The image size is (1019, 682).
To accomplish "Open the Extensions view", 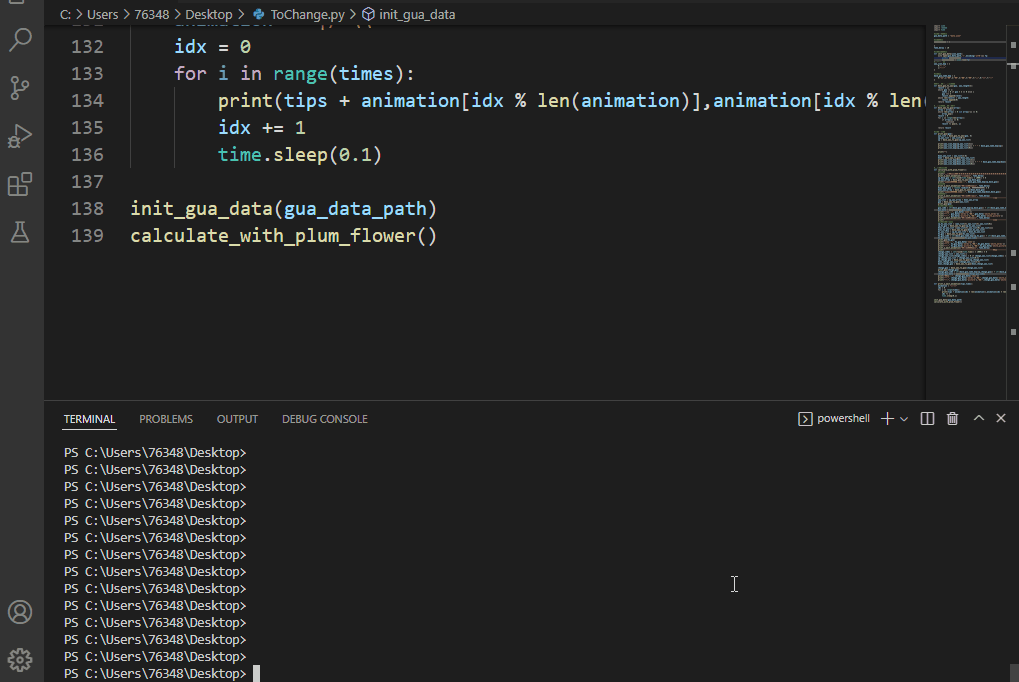I will [20, 184].
